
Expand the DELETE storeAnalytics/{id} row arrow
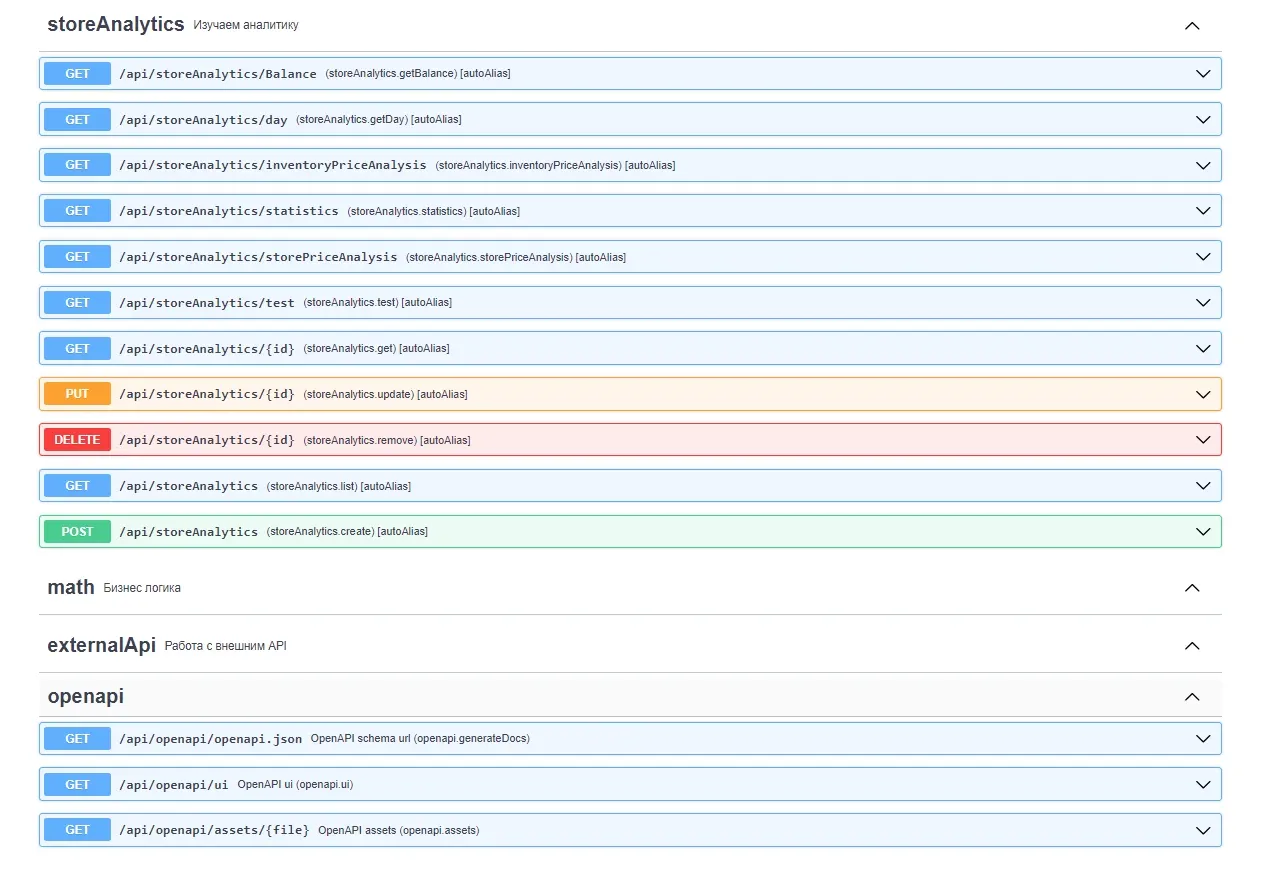tap(1203, 440)
